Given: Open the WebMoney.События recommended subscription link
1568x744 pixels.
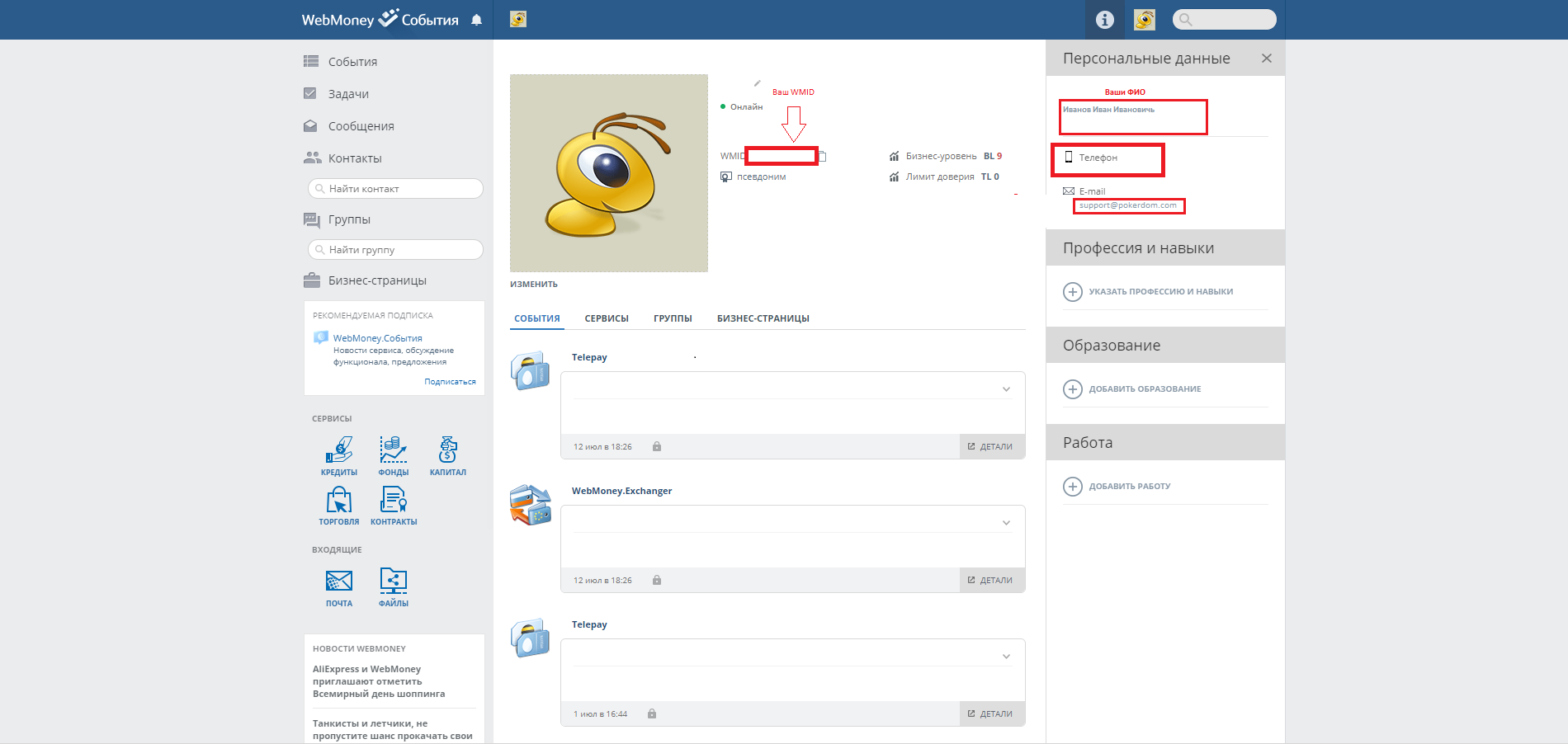Looking at the screenshot, I should click(x=377, y=338).
